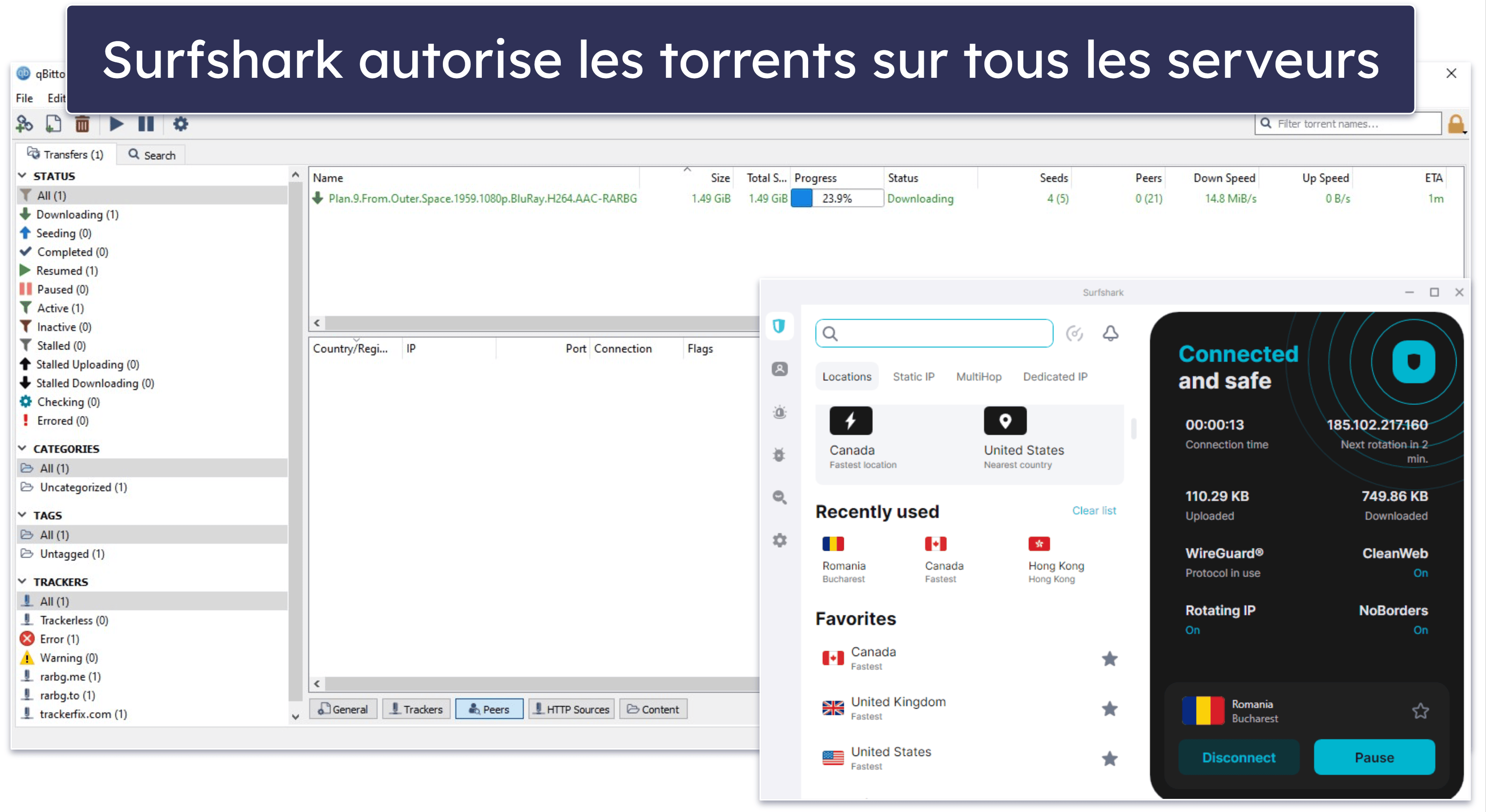Click the Surfshark location search box
Image resolution: width=1486 pixels, height=812 pixels.
[x=934, y=333]
